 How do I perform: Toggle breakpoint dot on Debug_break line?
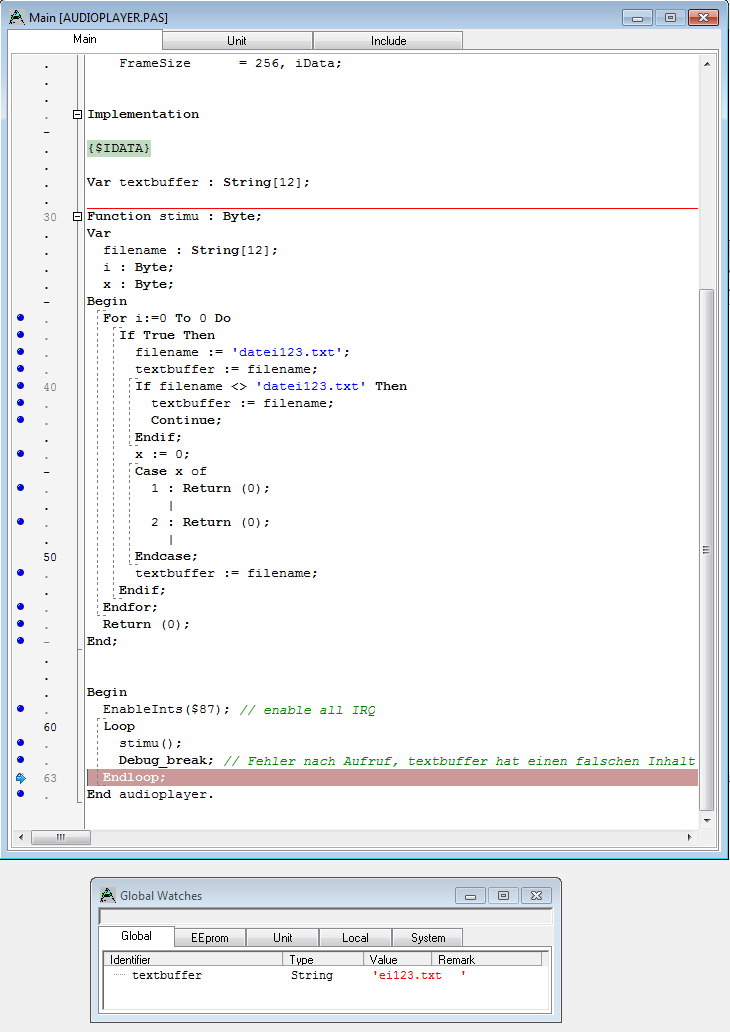20,760
